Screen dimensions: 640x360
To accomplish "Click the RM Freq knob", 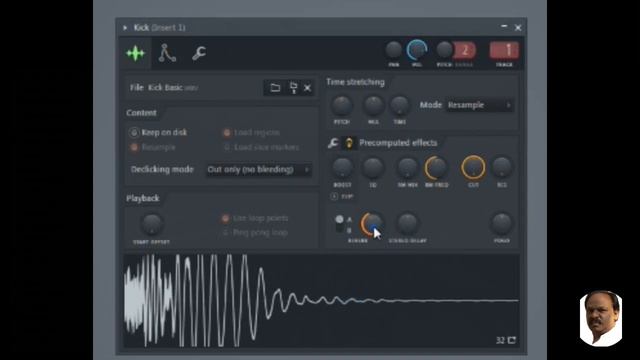I will pyautogui.click(x=436, y=168).
